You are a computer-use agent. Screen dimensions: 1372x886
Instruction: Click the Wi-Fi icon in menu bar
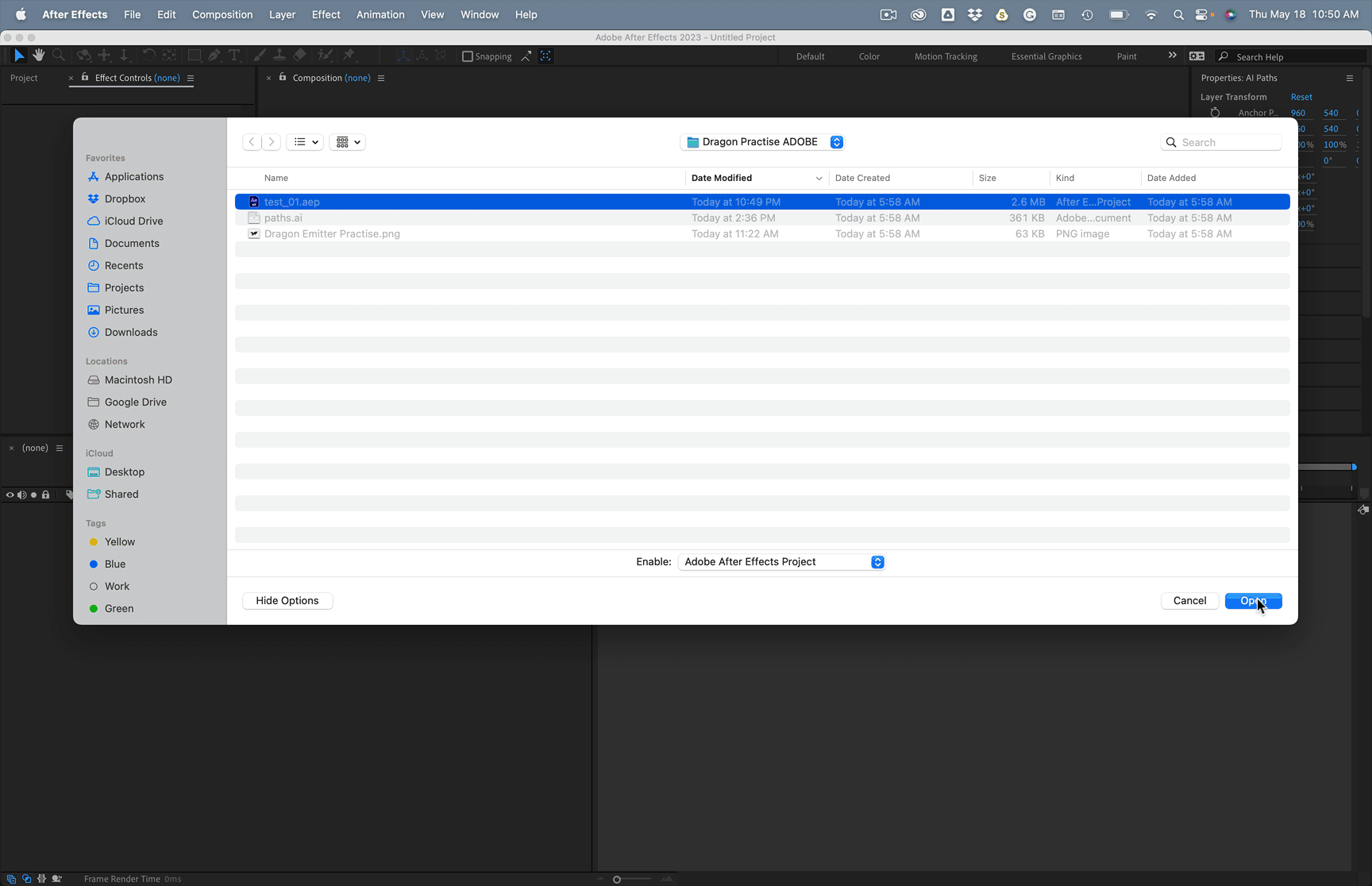pos(1150,14)
